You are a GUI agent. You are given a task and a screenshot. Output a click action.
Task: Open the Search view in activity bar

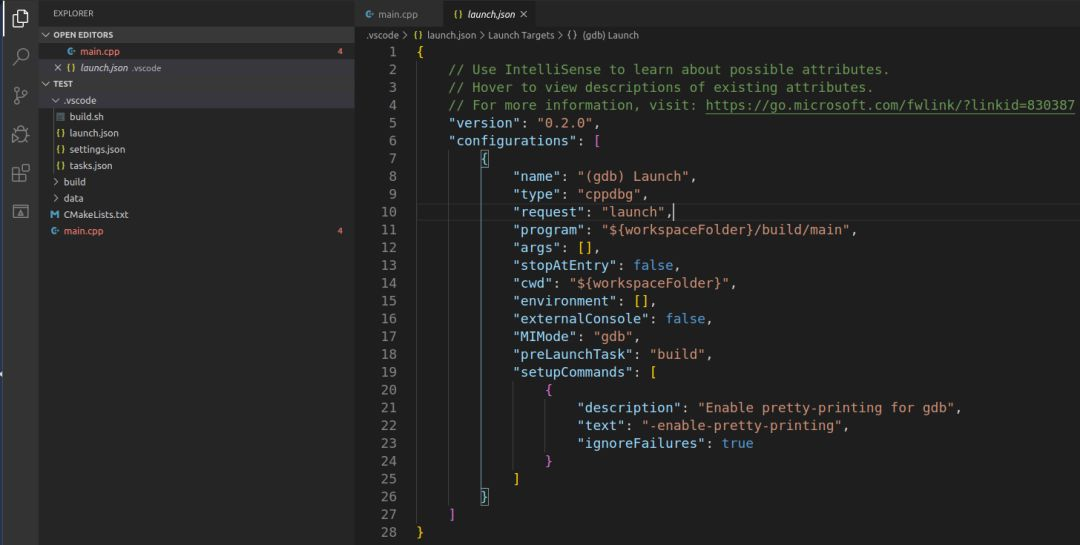click(x=21, y=57)
